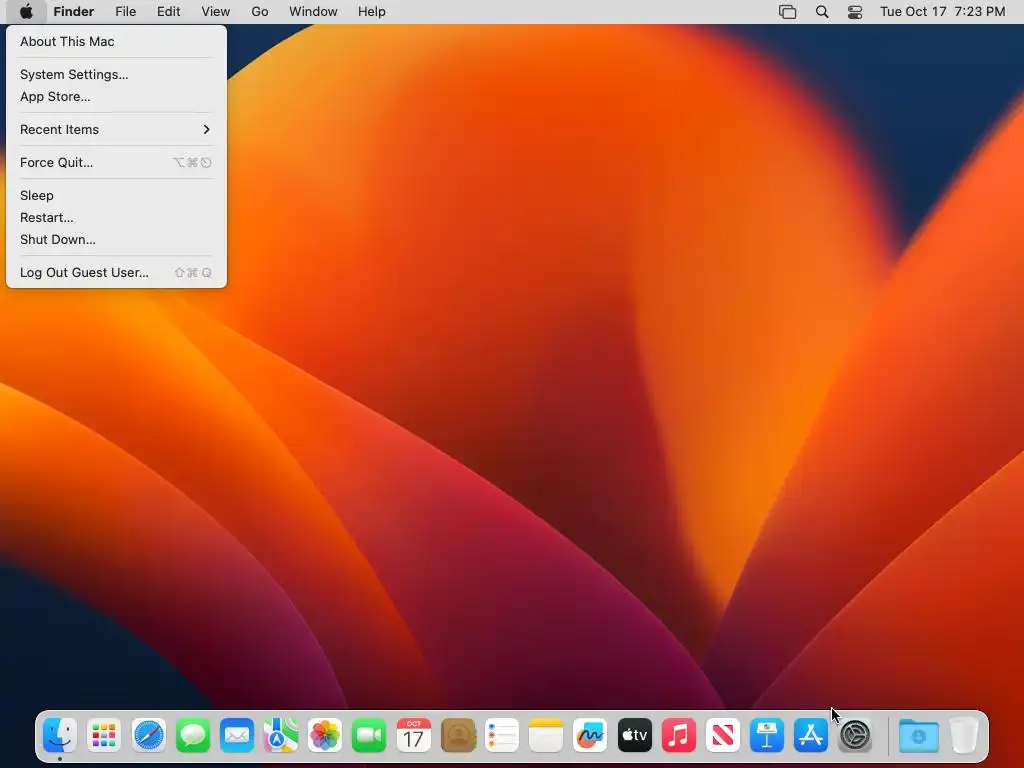Open the Apple TV app
1024x768 pixels.
[634, 735]
